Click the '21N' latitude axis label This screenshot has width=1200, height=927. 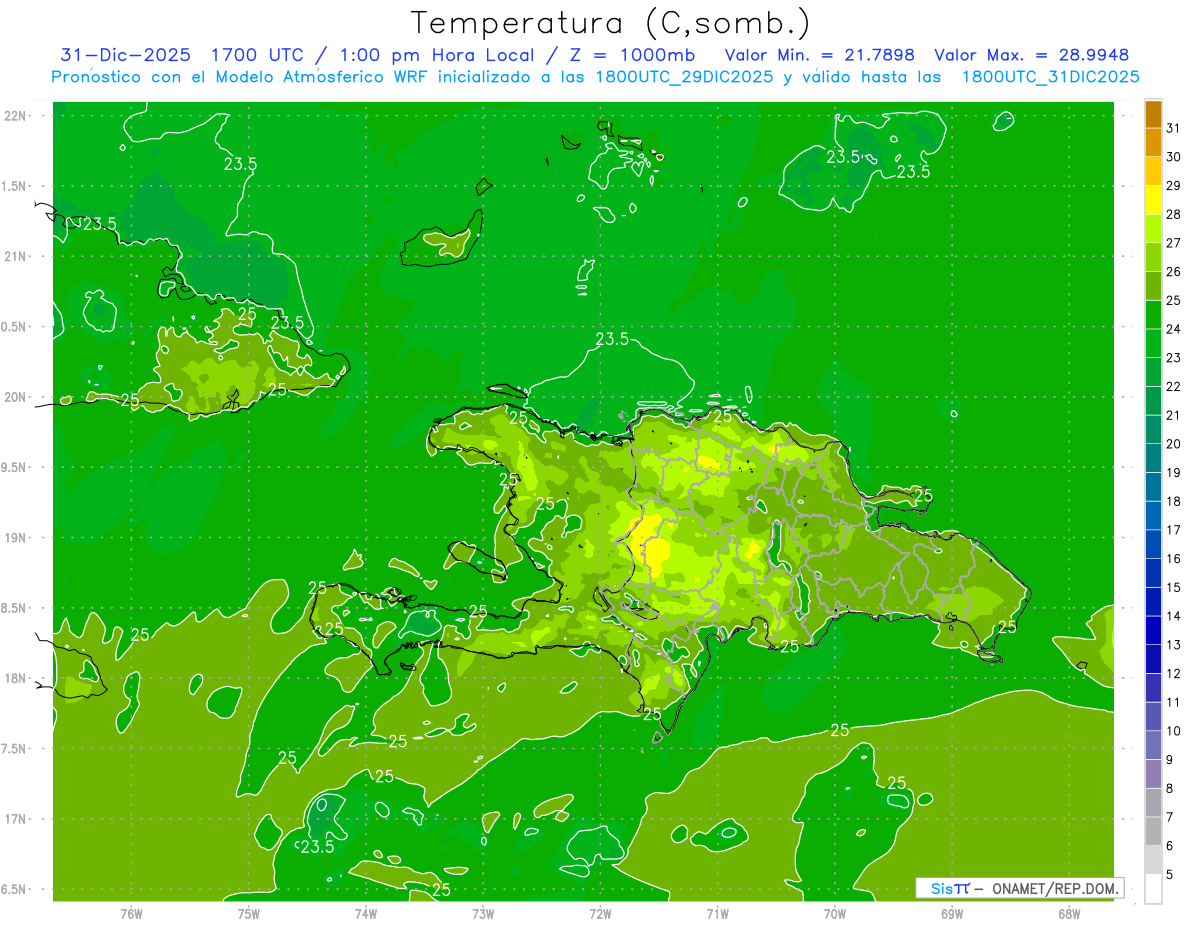click(15, 256)
